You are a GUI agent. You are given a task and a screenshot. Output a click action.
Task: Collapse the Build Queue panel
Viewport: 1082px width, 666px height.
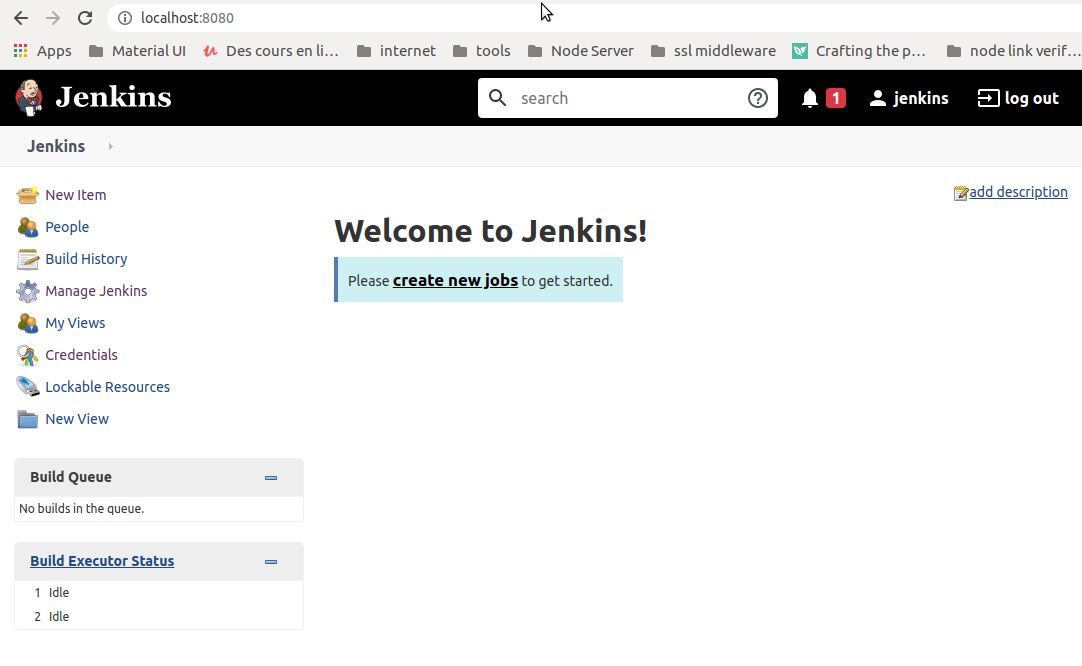(x=270, y=477)
